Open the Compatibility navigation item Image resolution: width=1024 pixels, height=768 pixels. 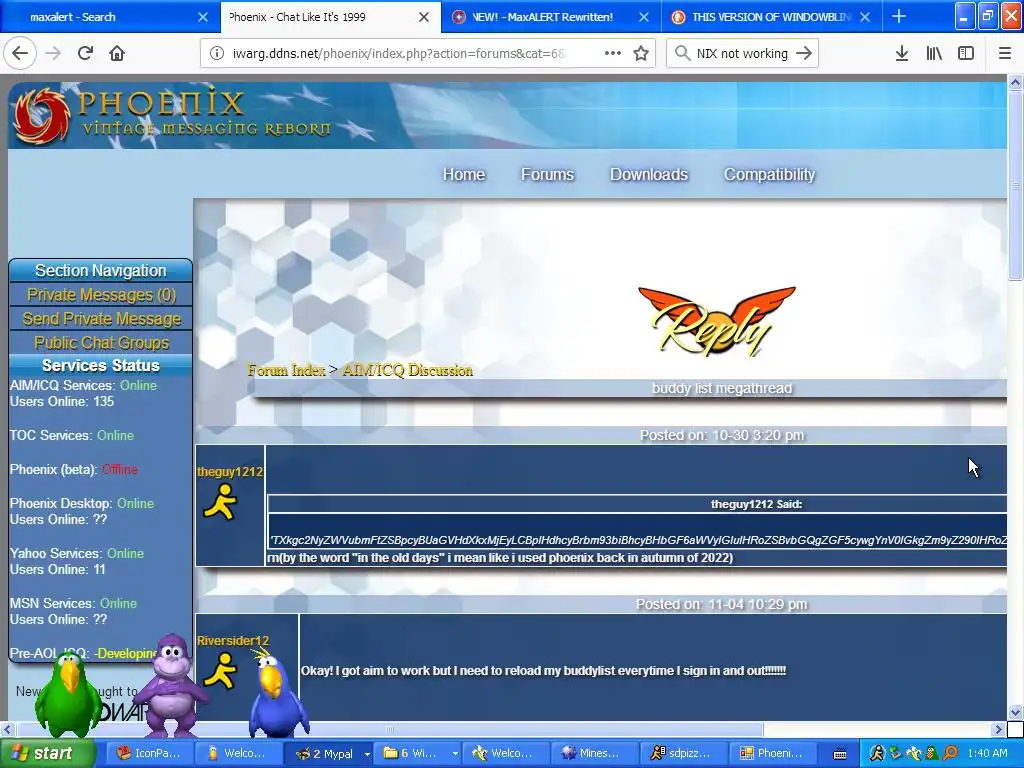coord(769,174)
